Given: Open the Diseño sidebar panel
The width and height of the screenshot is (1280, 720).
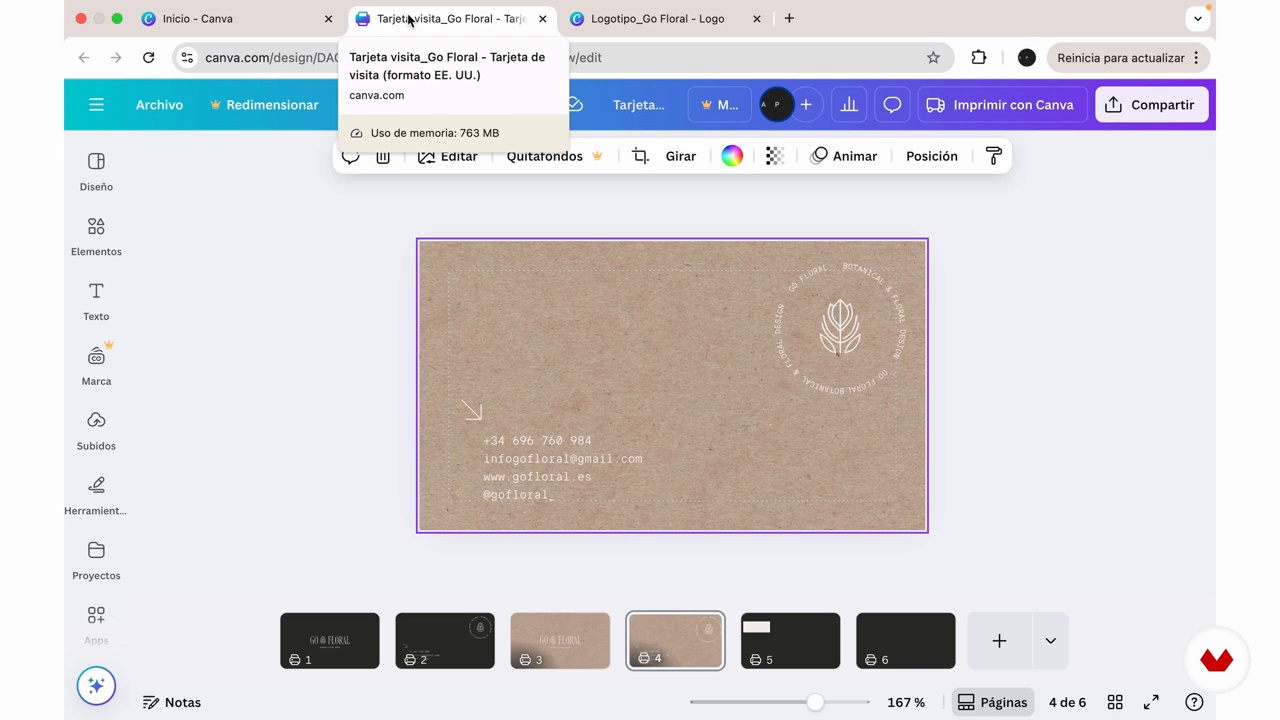Looking at the screenshot, I should point(96,172).
